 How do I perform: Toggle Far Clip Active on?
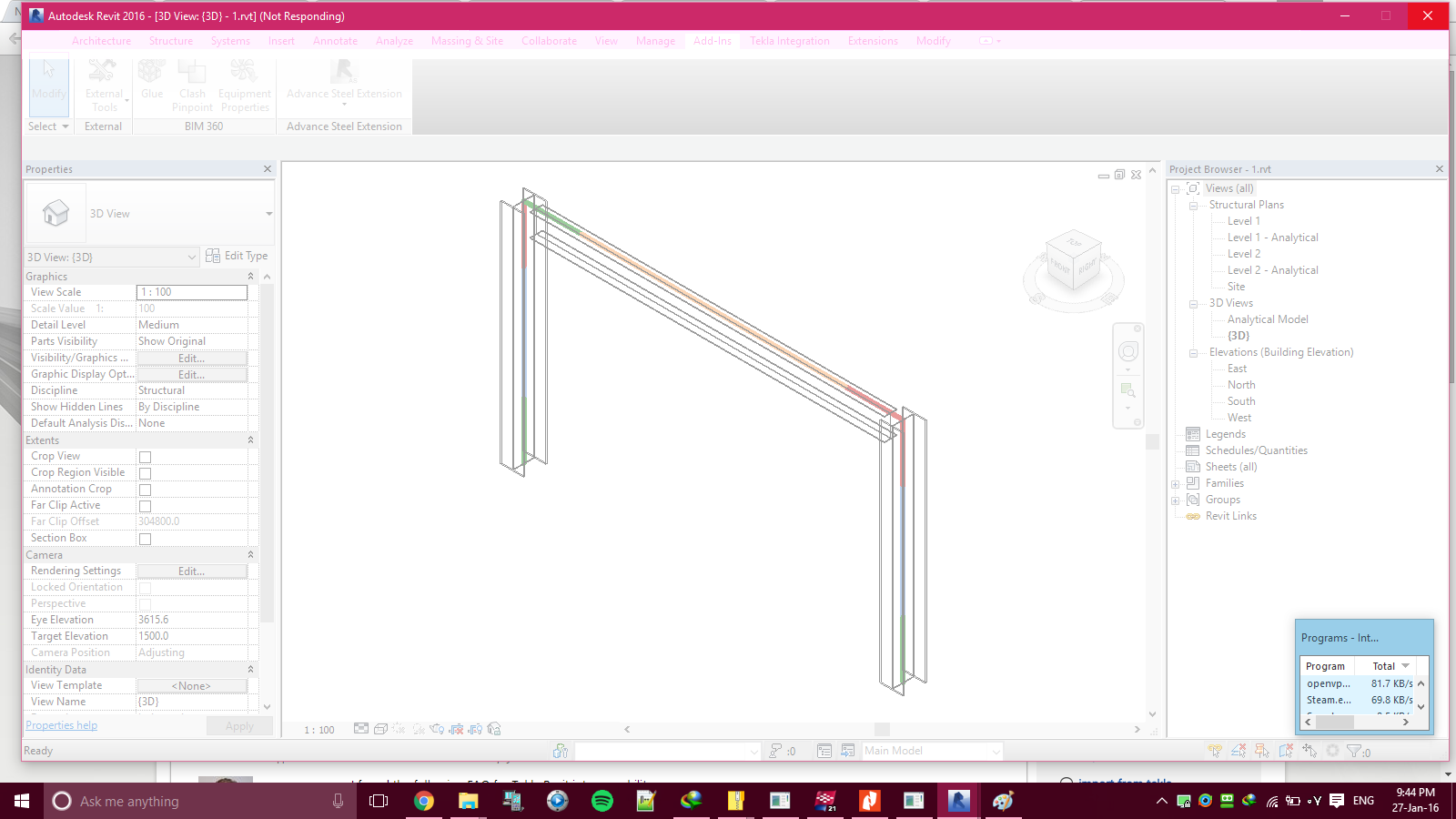point(145,505)
